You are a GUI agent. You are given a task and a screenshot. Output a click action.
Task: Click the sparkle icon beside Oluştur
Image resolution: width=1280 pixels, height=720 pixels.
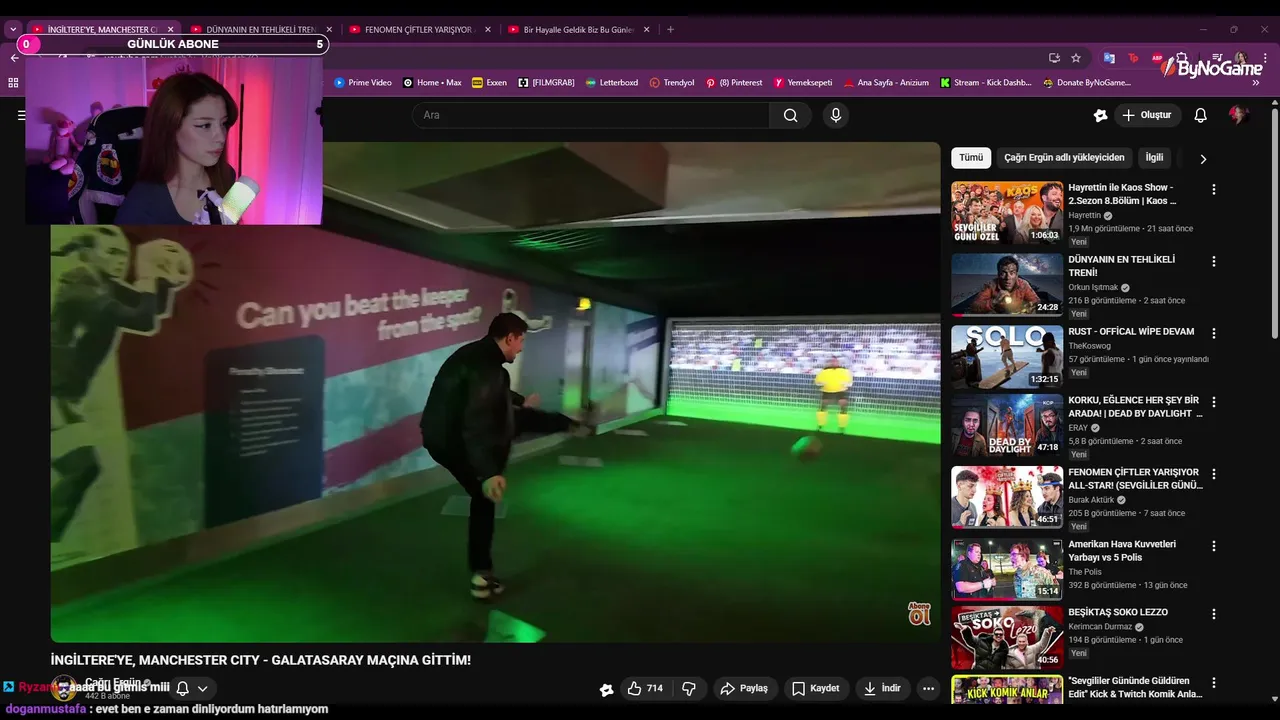pos(1101,115)
